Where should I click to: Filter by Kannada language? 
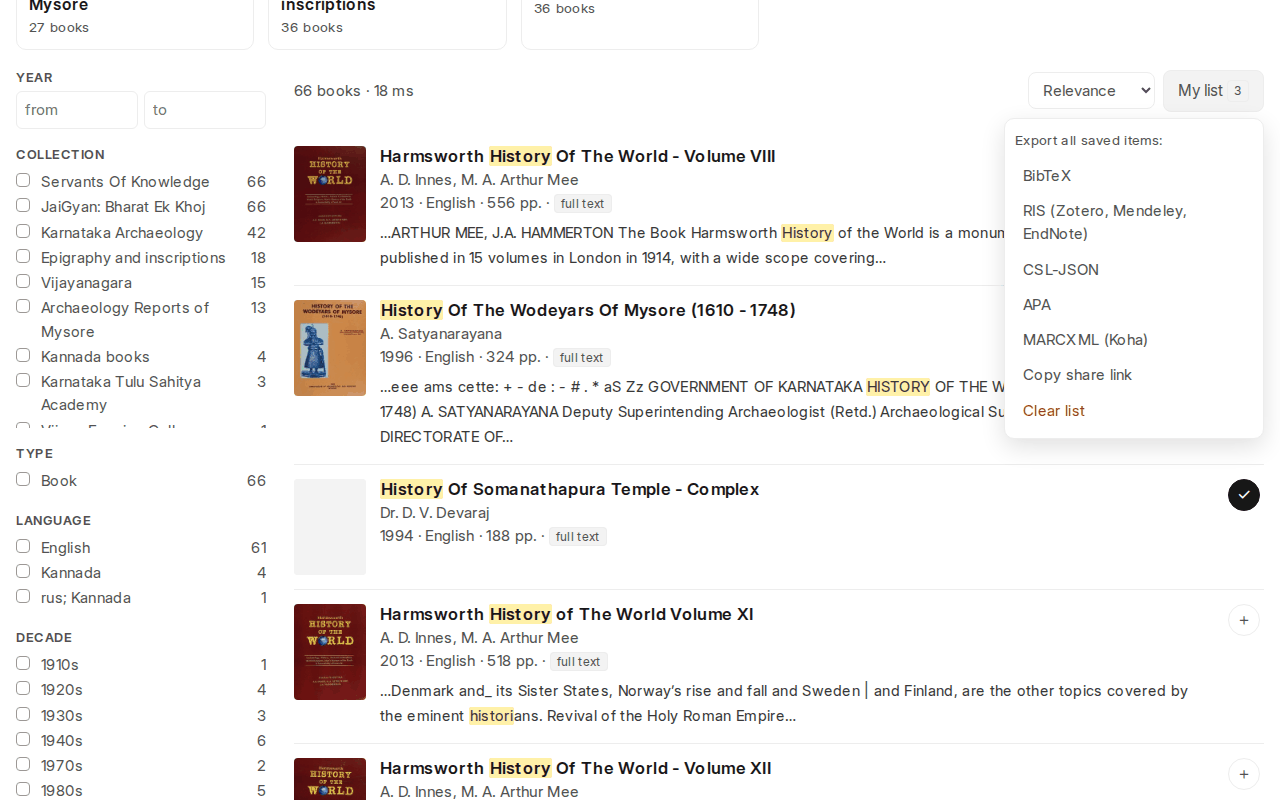click(23, 571)
